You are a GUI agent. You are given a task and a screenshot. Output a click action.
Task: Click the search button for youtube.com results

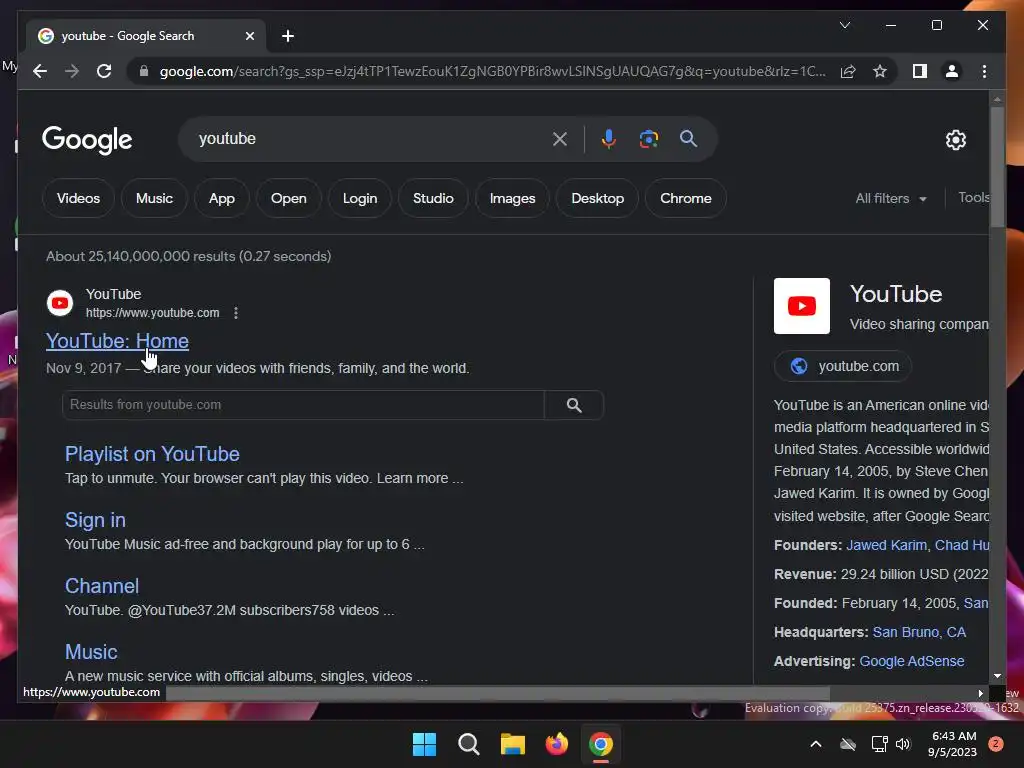pos(574,405)
